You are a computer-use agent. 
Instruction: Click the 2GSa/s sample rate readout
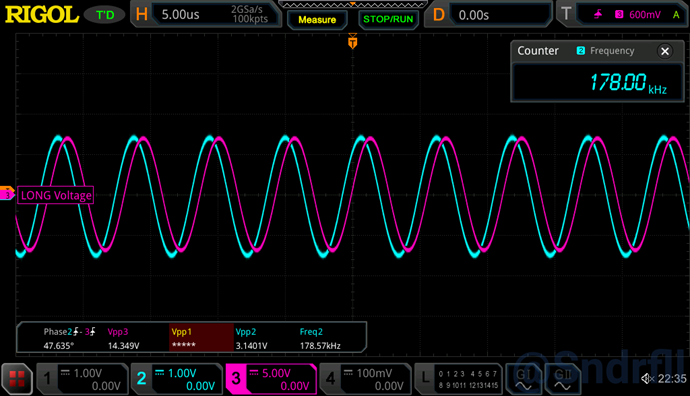tap(247, 10)
